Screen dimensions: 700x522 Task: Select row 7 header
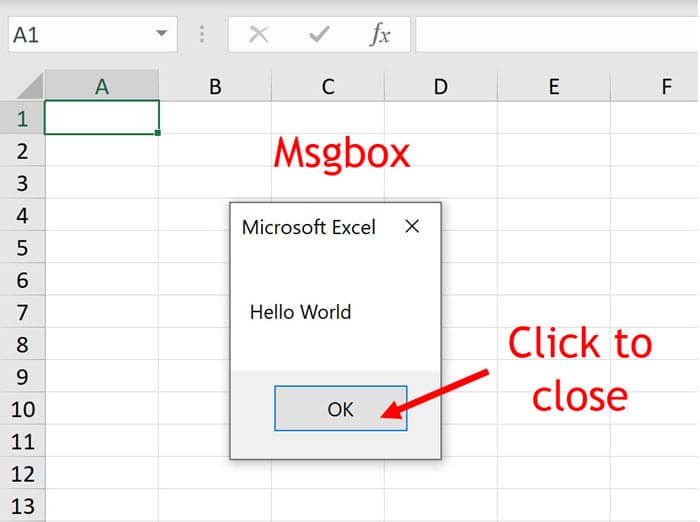pos(22,312)
